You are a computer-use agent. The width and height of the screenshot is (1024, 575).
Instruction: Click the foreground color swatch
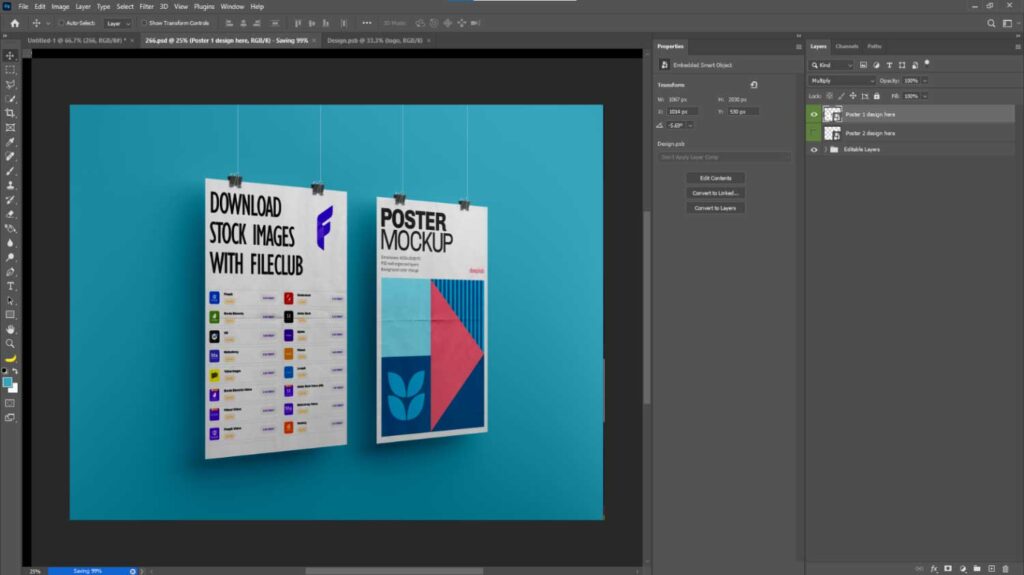8,382
